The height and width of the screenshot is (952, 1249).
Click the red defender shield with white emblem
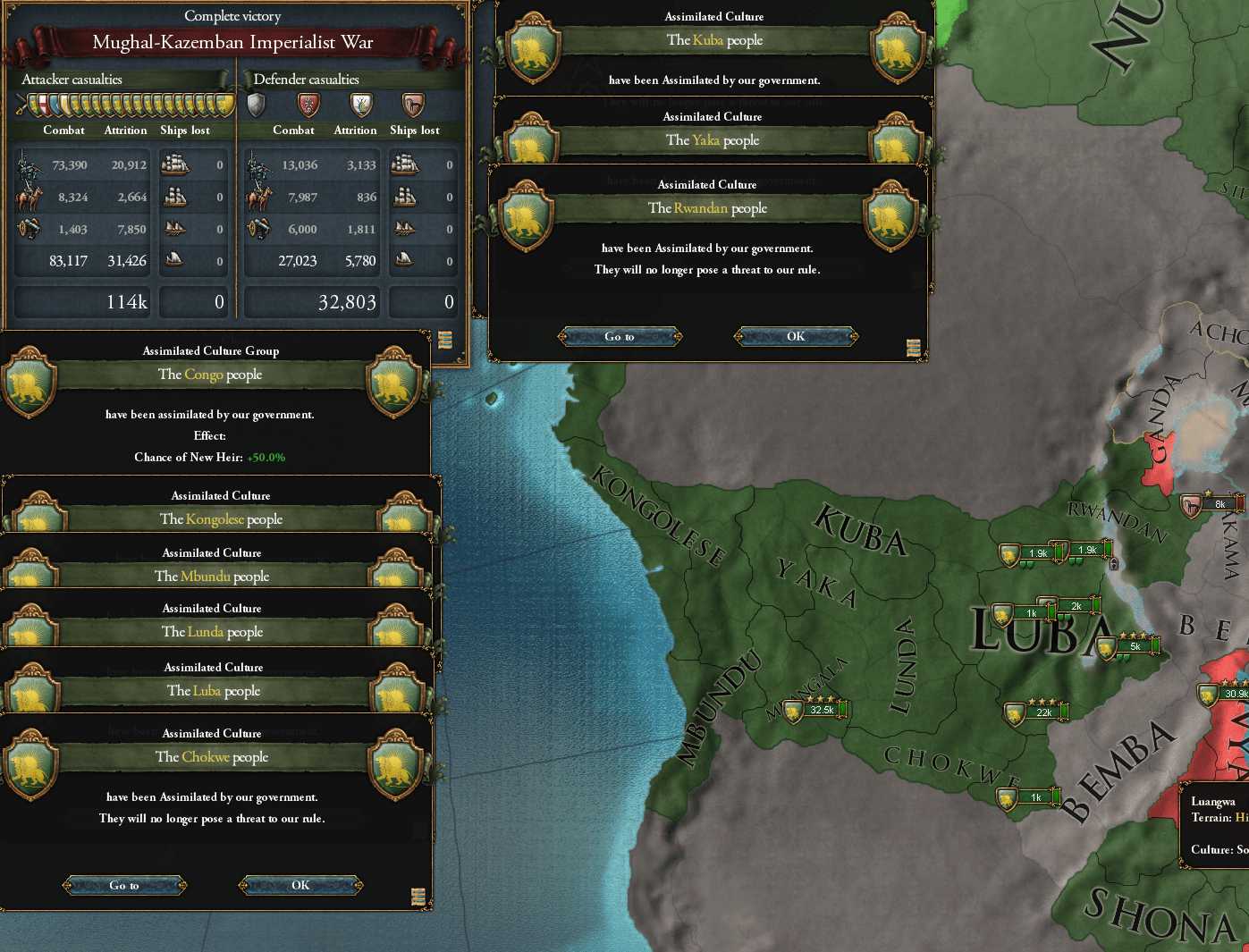tap(308, 105)
